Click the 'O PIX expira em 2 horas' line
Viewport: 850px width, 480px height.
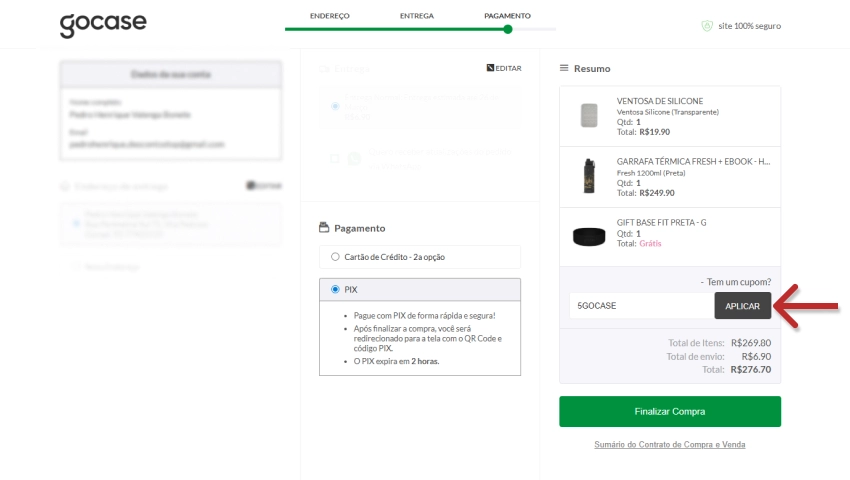pyautogui.click(x=396, y=361)
